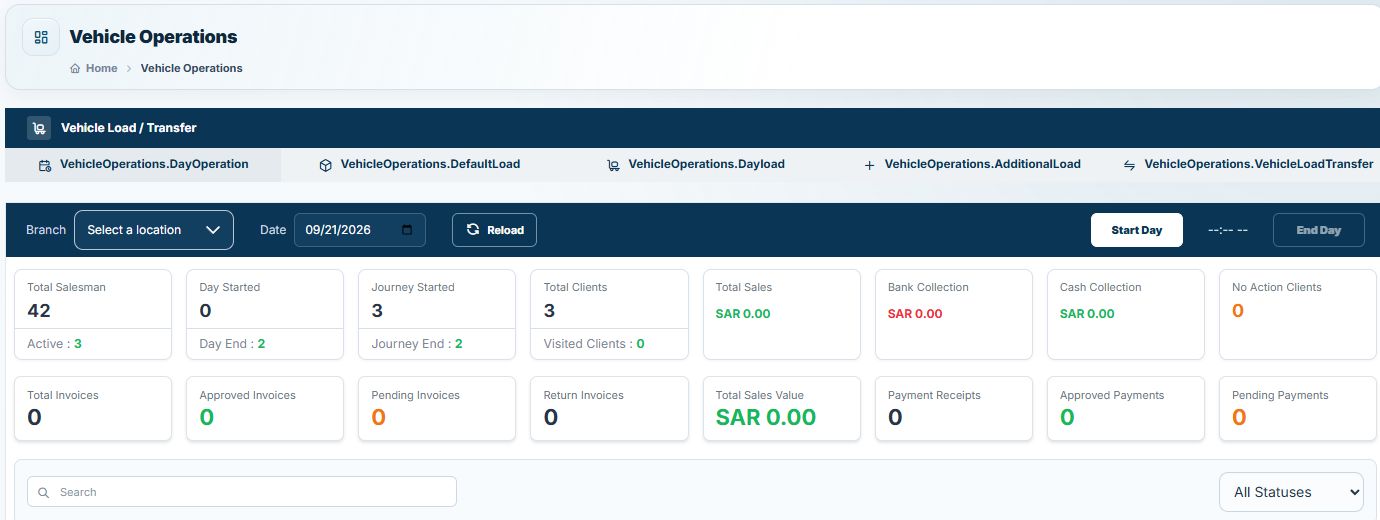Click the --:-- -- time display

pyautogui.click(x=1227, y=230)
